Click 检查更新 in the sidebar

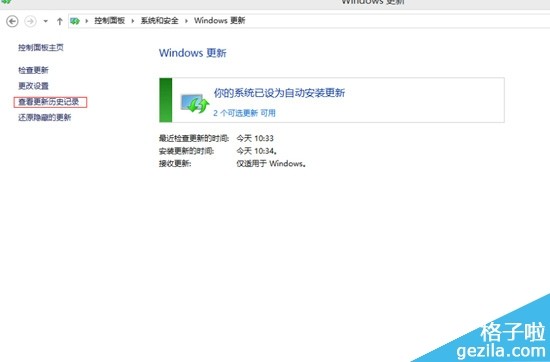coord(33,70)
